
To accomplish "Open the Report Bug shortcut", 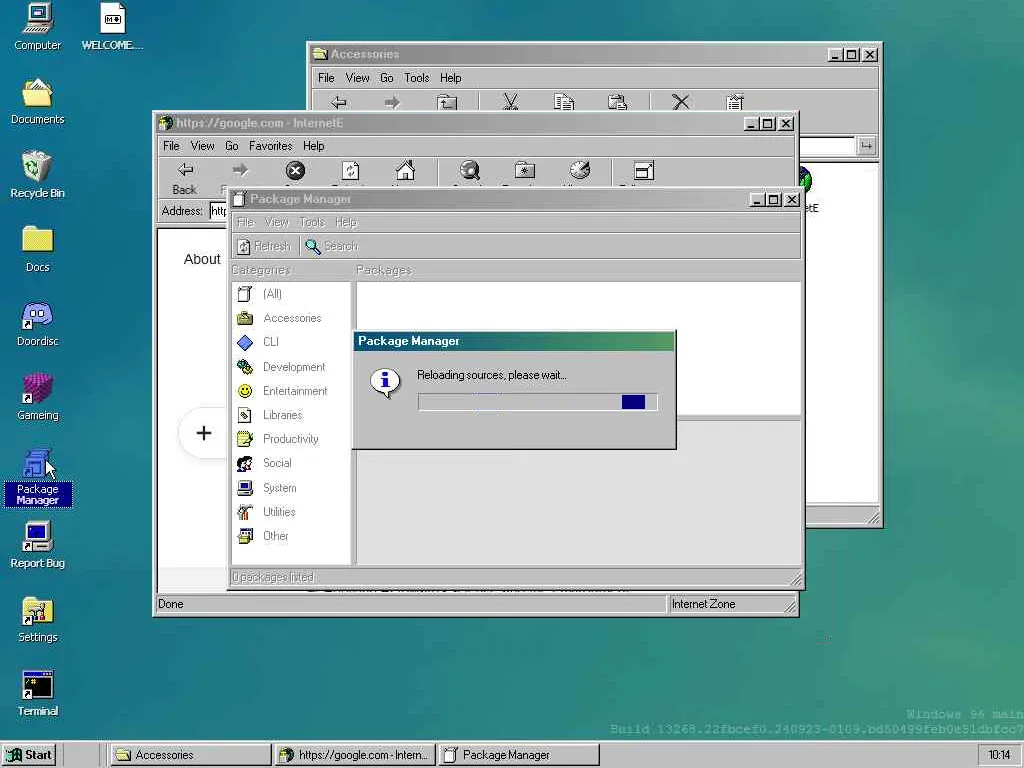I will pyautogui.click(x=37, y=545).
